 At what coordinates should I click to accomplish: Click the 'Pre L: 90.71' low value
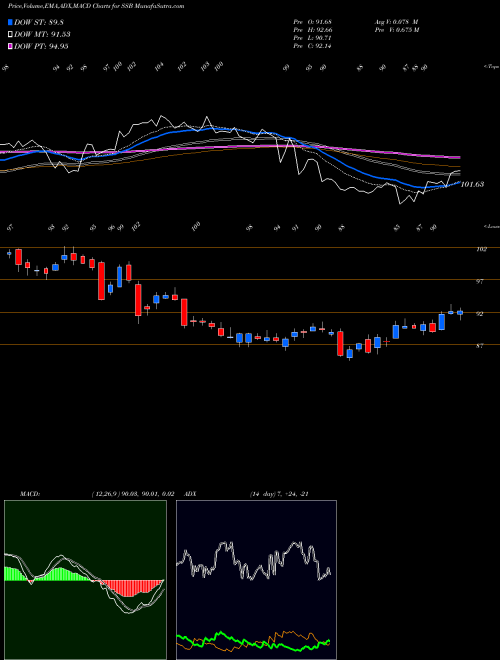pyautogui.click(x=312, y=38)
